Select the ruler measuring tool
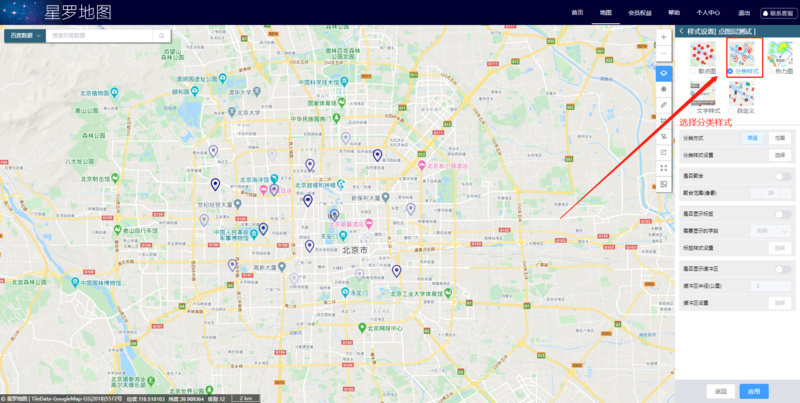 pyautogui.click(x=663, y=105)
